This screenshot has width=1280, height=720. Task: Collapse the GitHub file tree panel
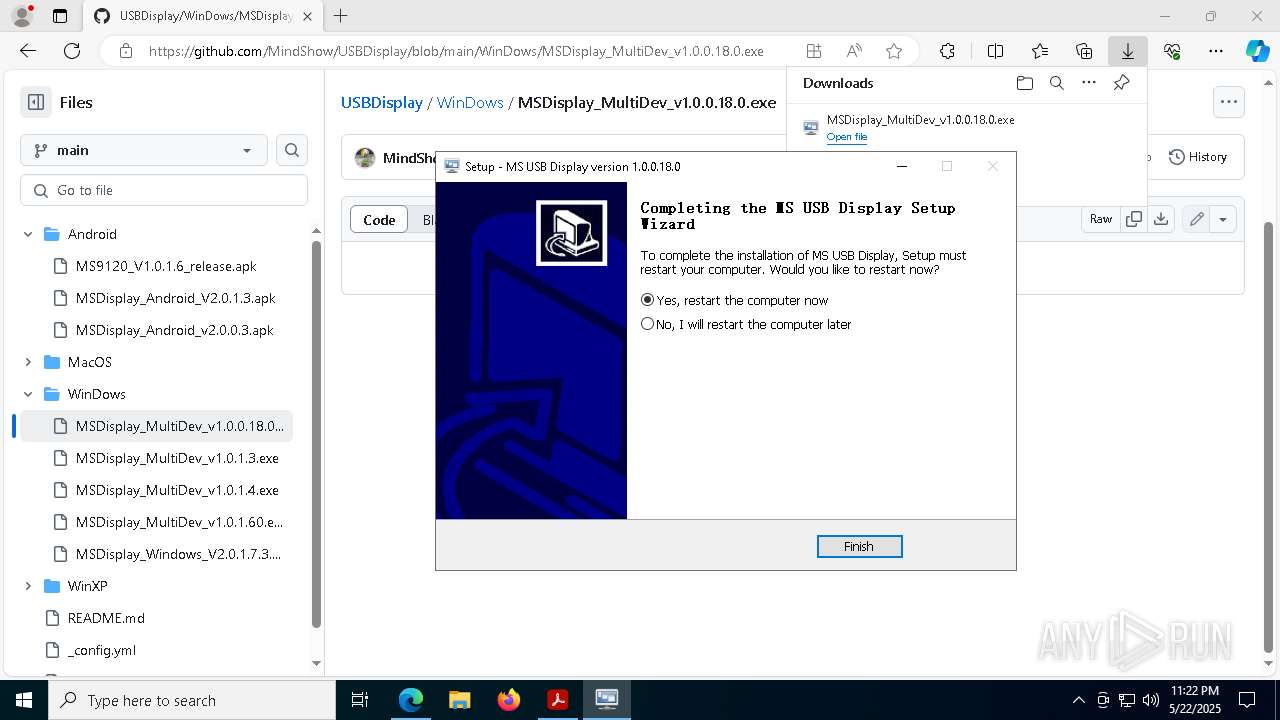click(x=36, y=102)
